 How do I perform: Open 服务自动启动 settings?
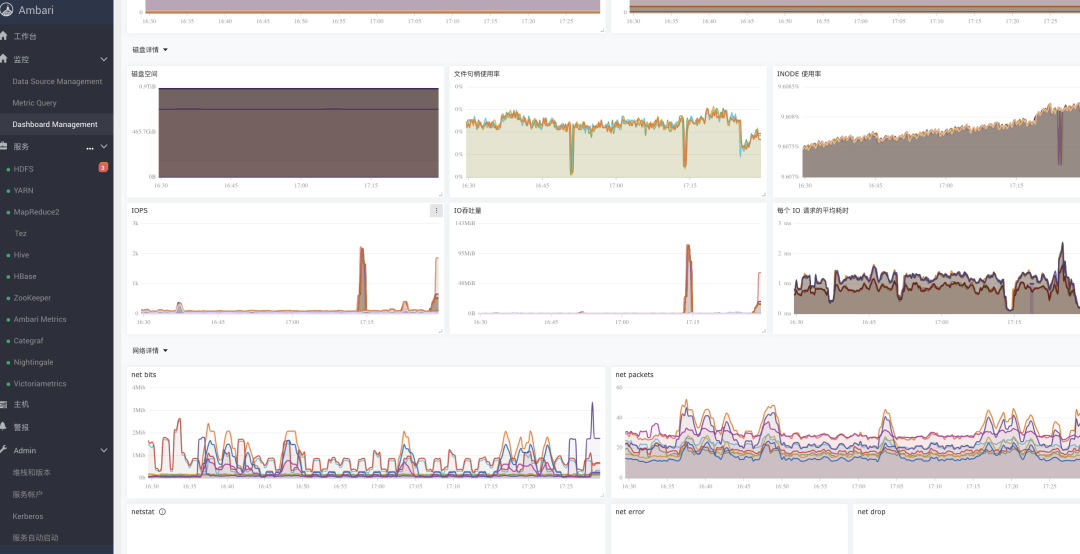pyautogui.click(x=35, y=537)
